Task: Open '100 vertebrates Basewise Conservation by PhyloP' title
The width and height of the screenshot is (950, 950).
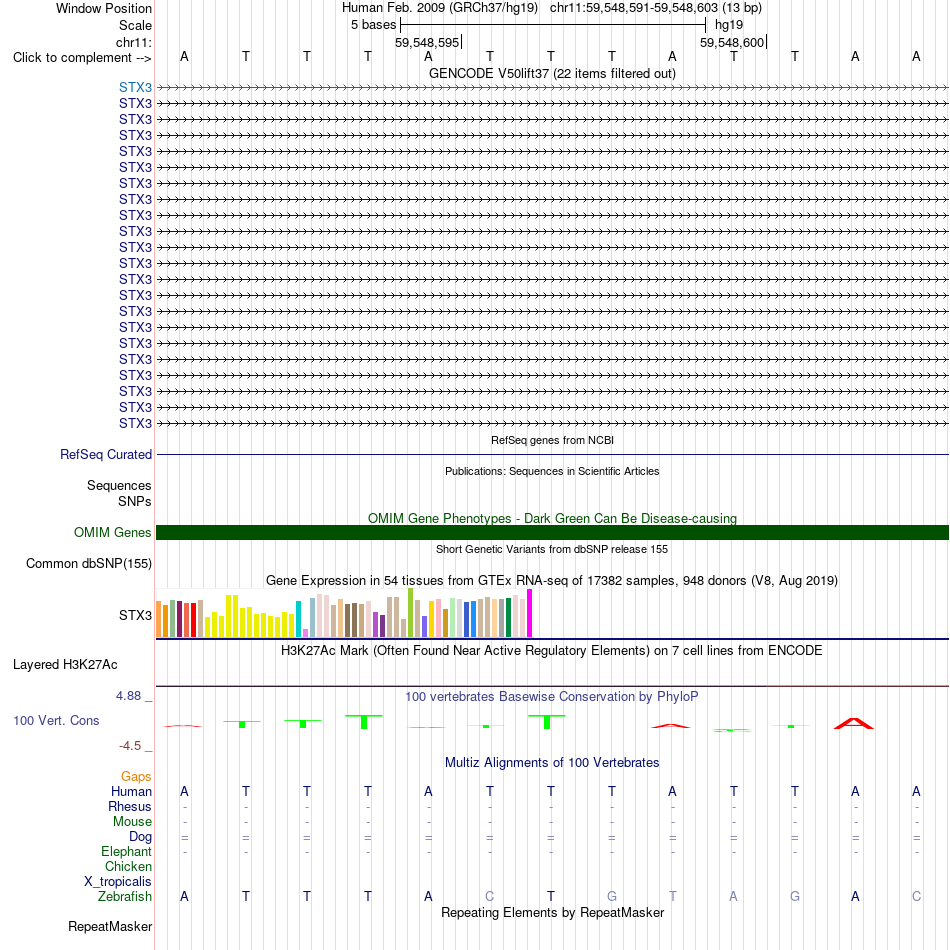Action: click(x=552, y=697)
